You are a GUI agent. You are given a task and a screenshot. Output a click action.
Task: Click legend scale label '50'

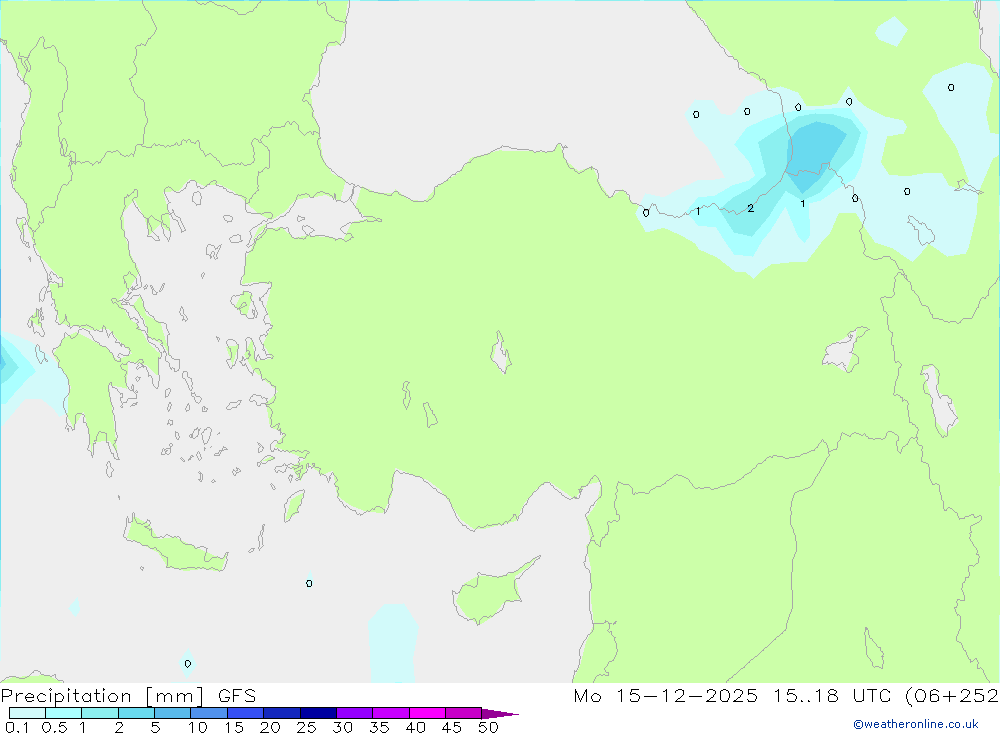[488, 727]
